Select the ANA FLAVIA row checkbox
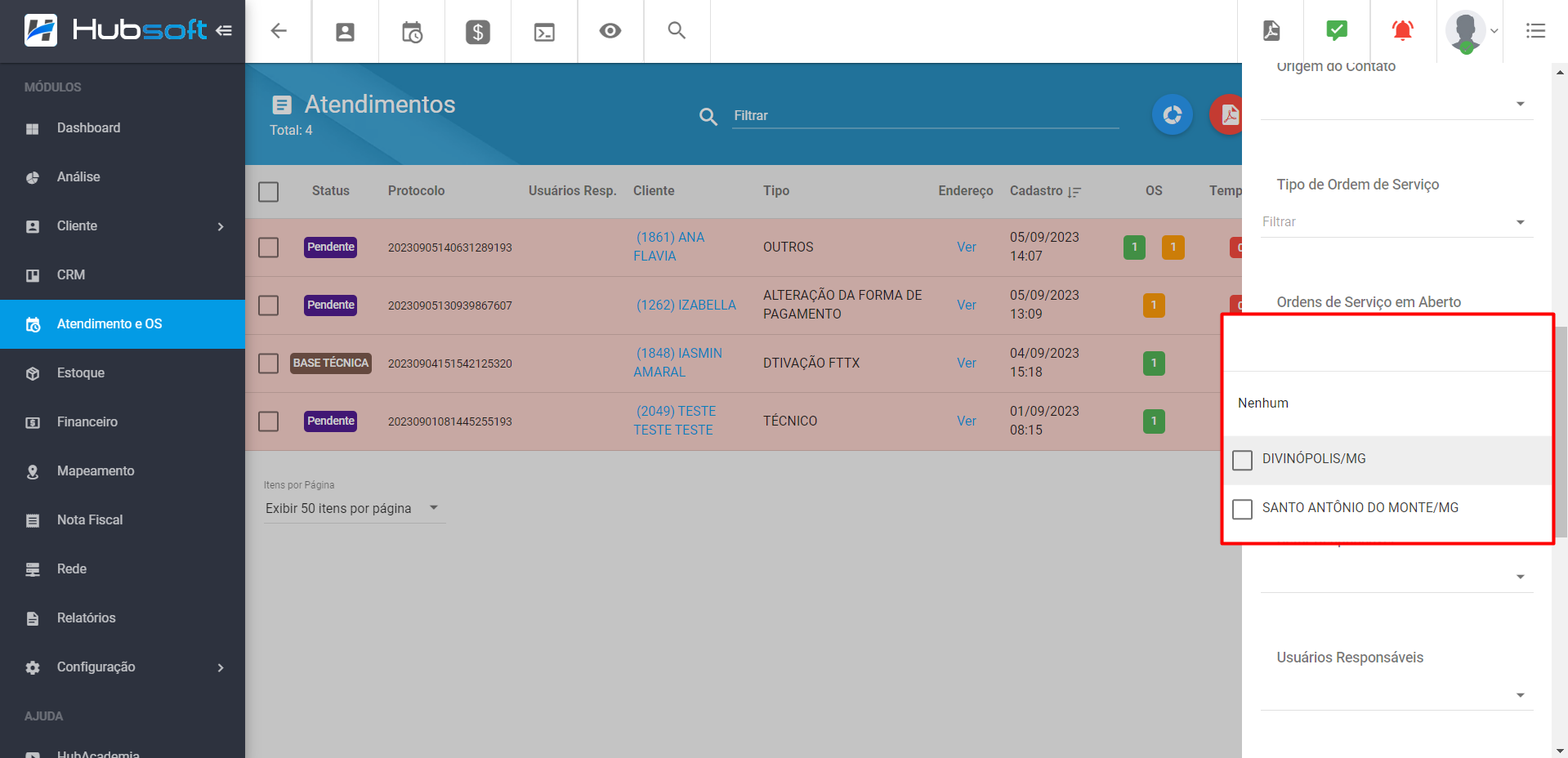The width and height of the screenshot is (1568, 758). tap(268, 247)
